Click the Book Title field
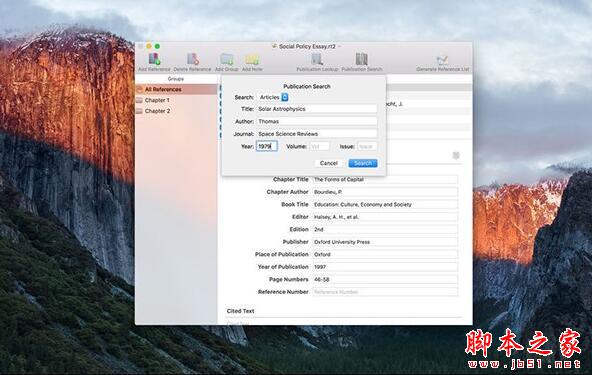This screenshot has height=375, width=592. (x=385, y=204)
